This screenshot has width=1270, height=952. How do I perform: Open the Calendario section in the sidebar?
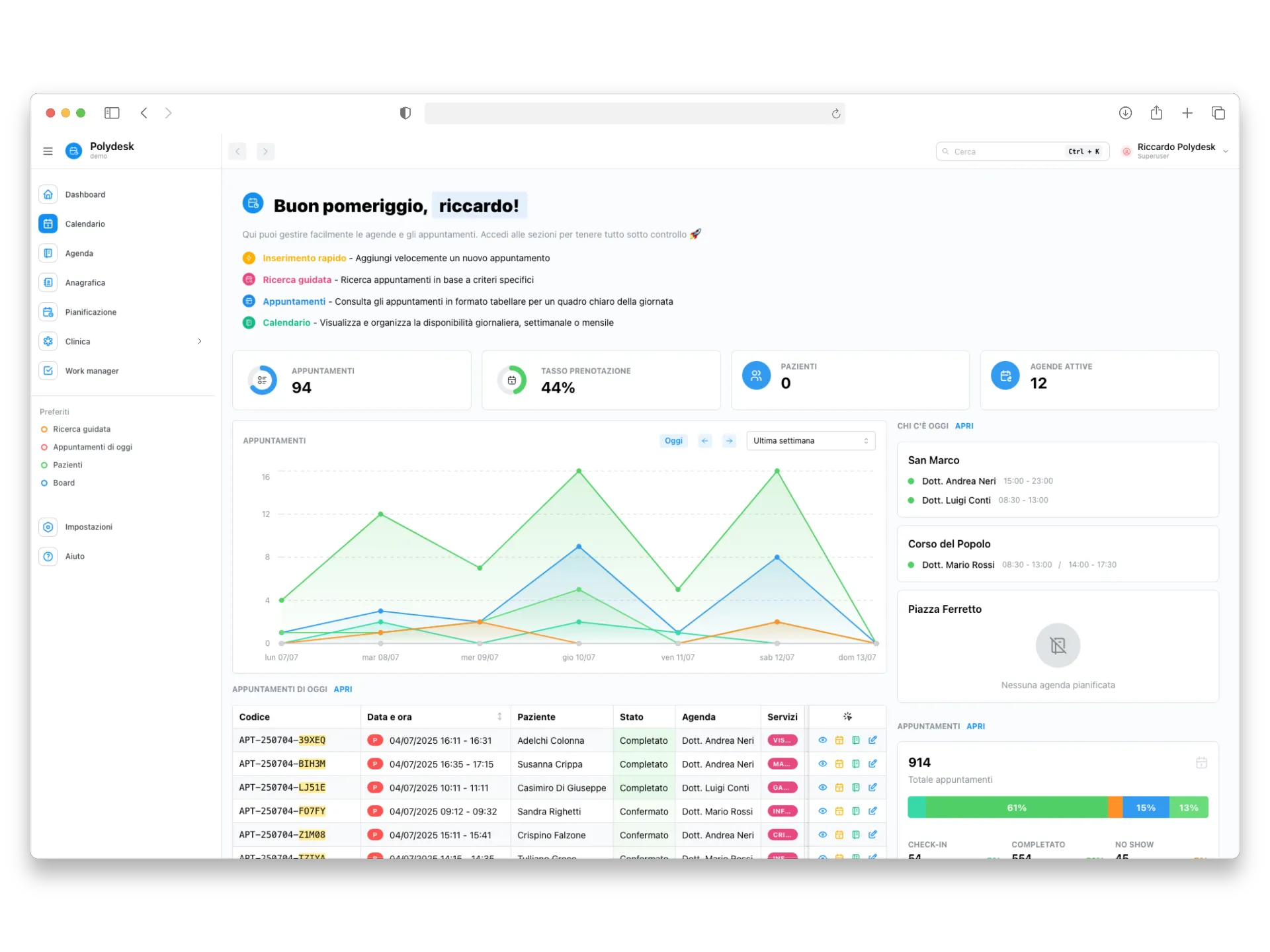pos(85,223)
